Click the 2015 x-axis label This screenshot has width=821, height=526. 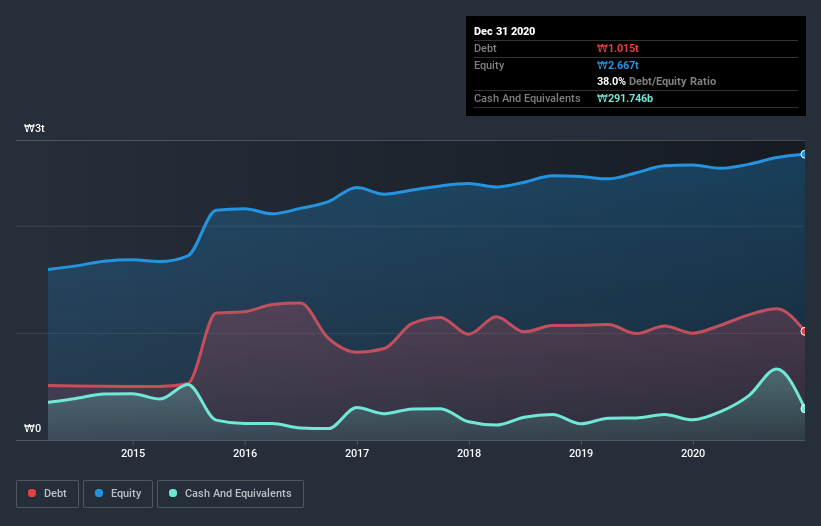pyautogui.click(x=133, y=453)
